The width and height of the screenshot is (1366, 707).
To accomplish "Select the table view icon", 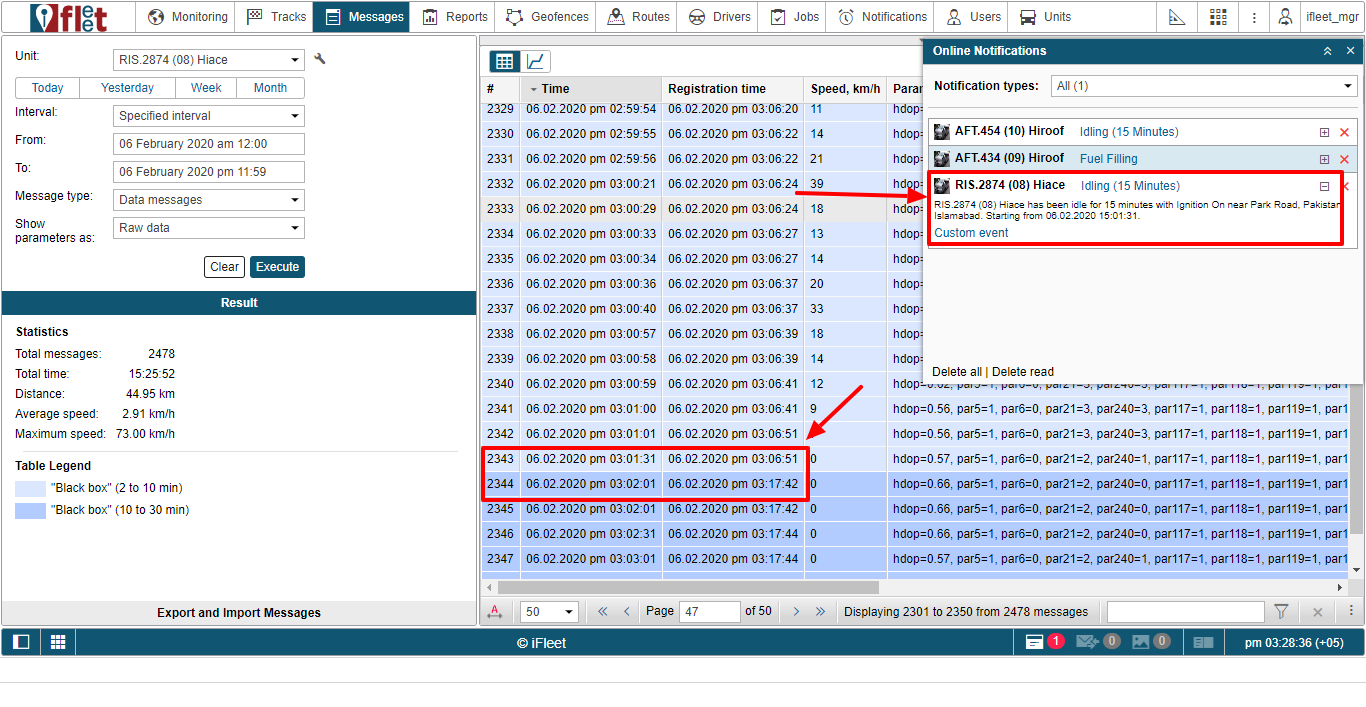I will 504,62.
